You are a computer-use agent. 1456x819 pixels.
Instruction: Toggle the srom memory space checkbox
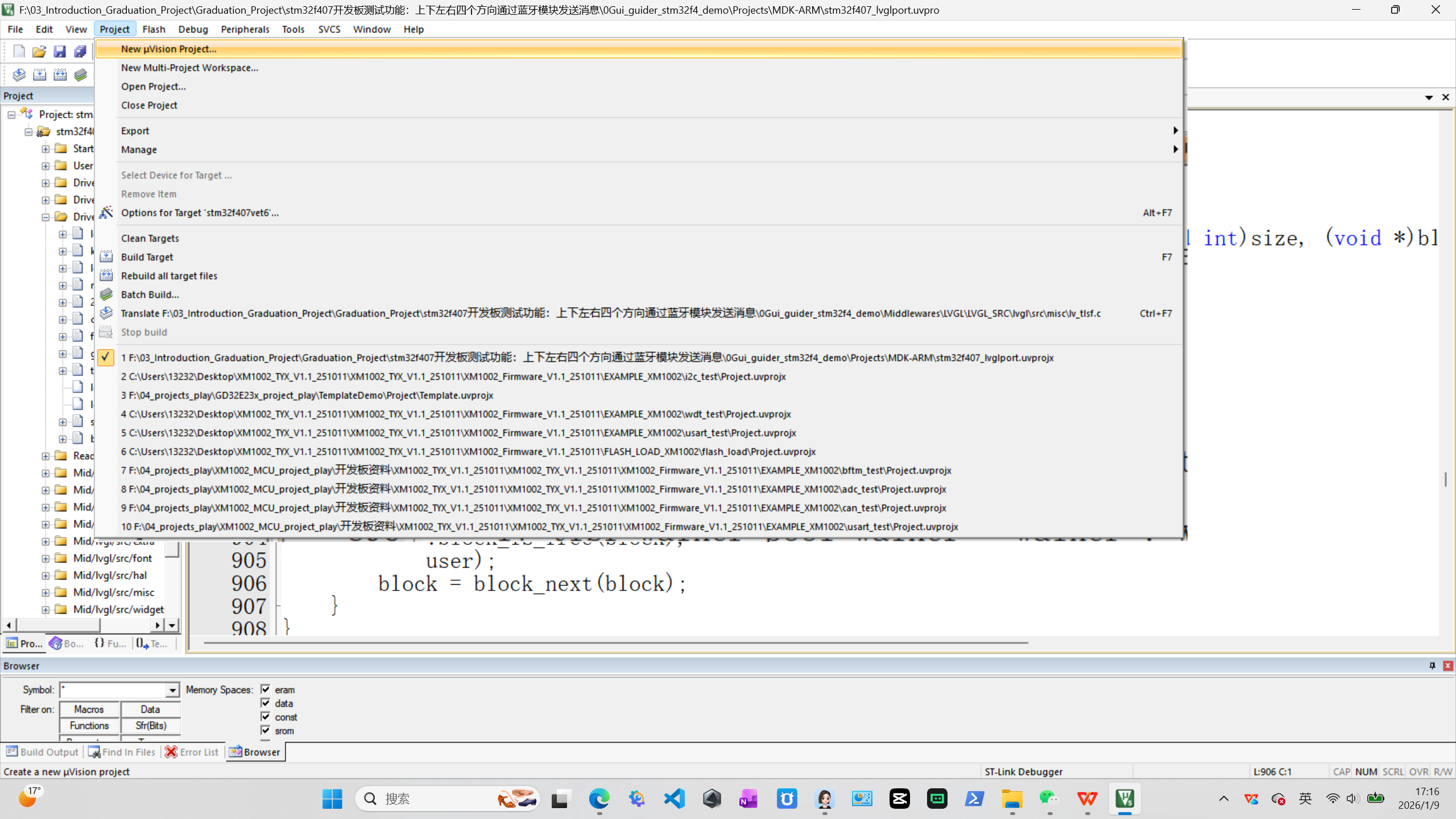(x=266, y=730)
